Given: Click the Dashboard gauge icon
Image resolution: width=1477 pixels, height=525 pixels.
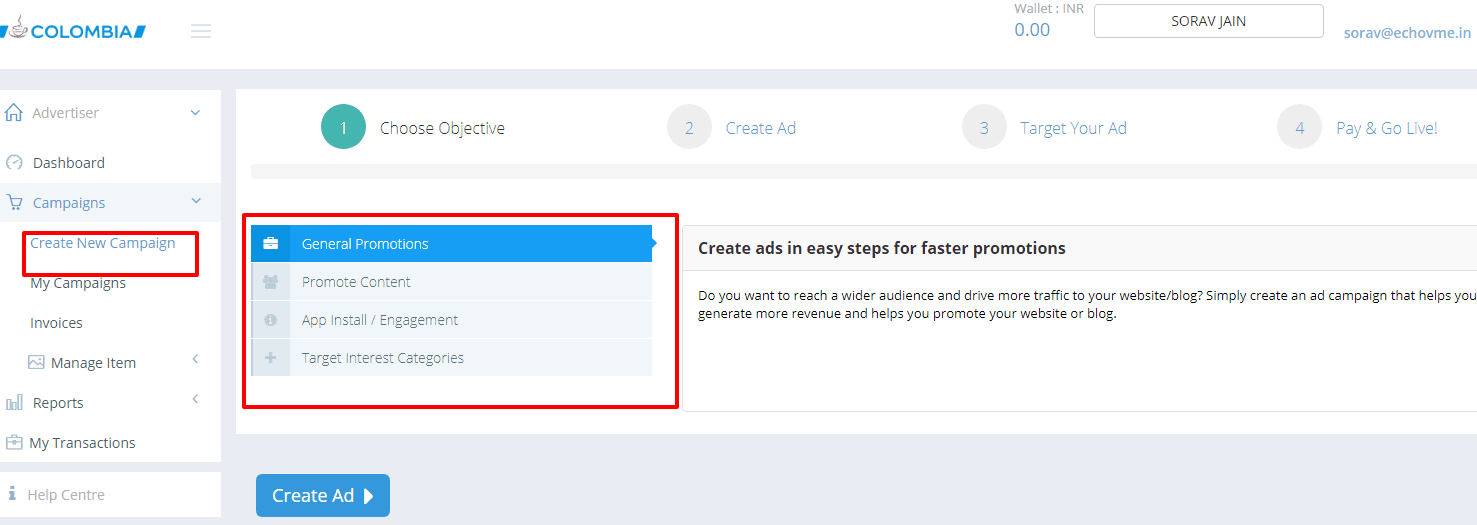Looking at the screenshot, I should click(x=14, y=163).
